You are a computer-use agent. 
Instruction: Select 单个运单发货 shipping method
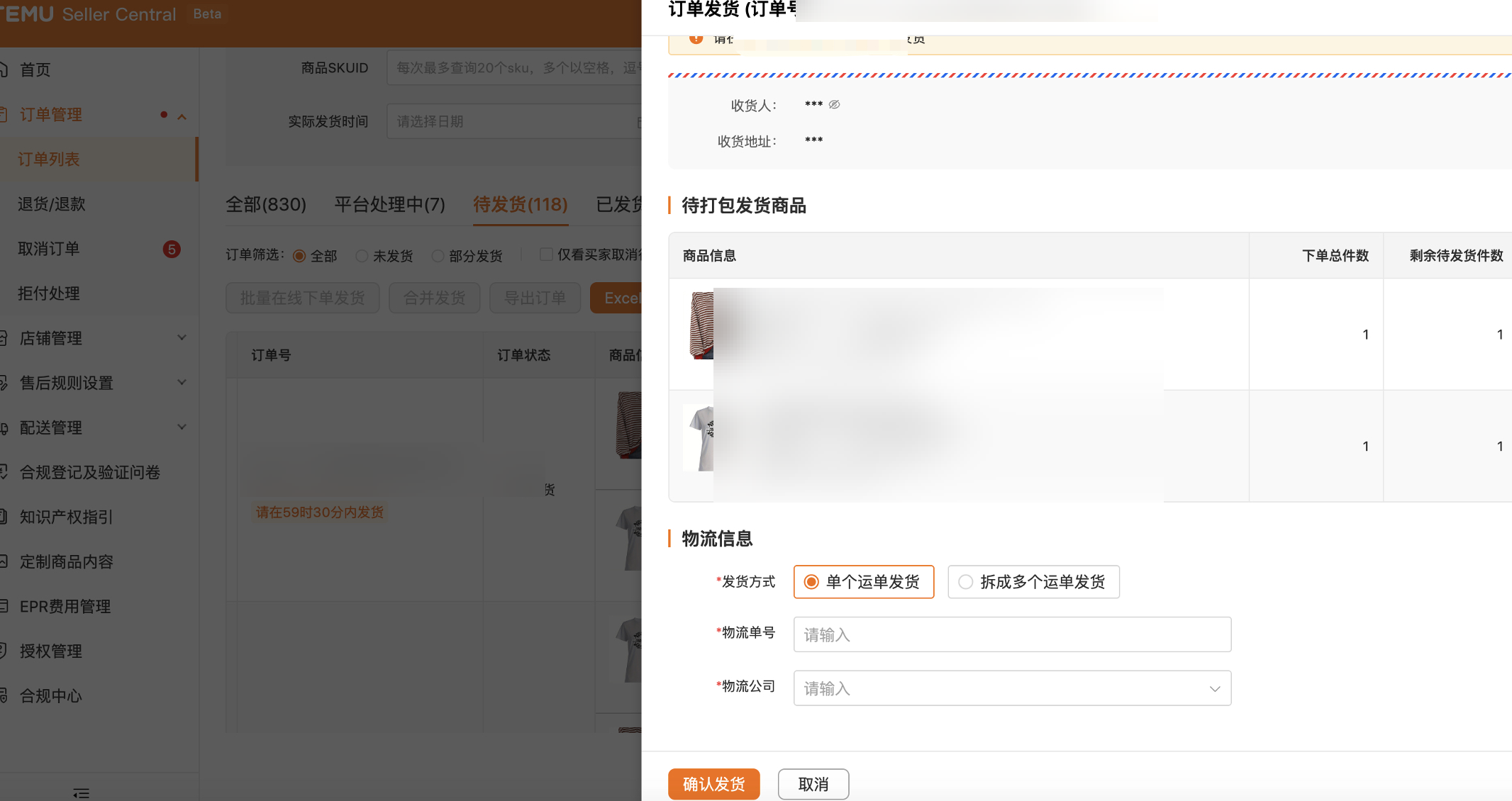(x=863, y=582)
